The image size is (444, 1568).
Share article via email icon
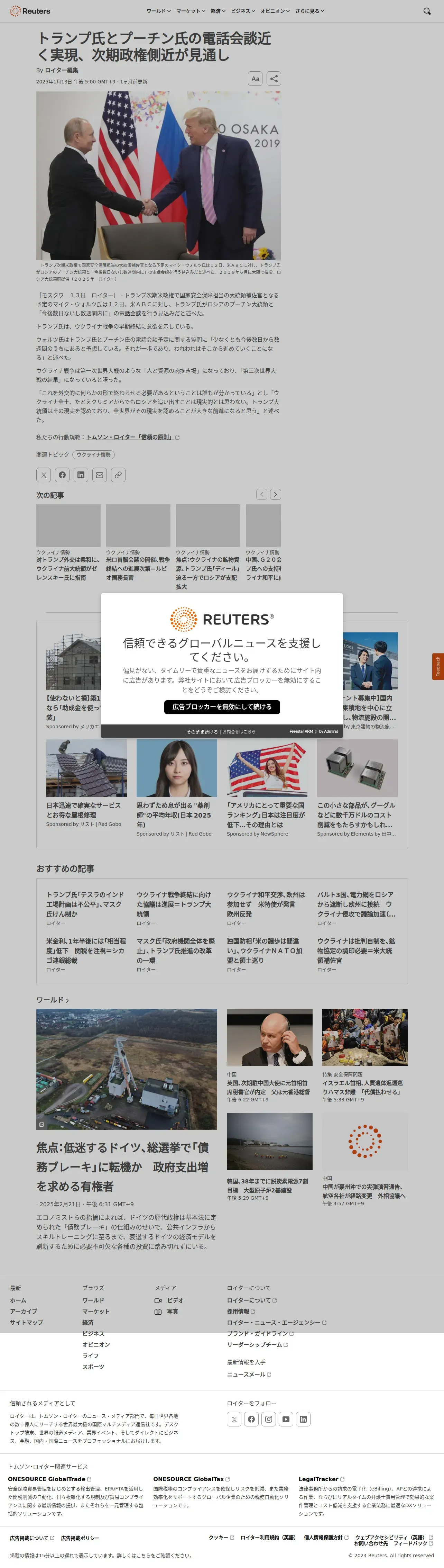click(99, 475)
